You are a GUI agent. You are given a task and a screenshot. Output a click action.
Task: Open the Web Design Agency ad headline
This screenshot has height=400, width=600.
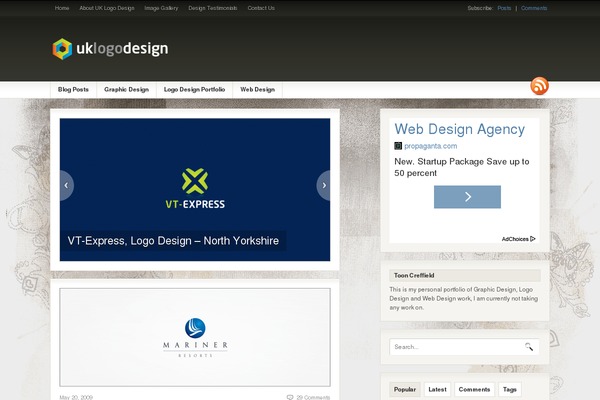pos(460,129)
